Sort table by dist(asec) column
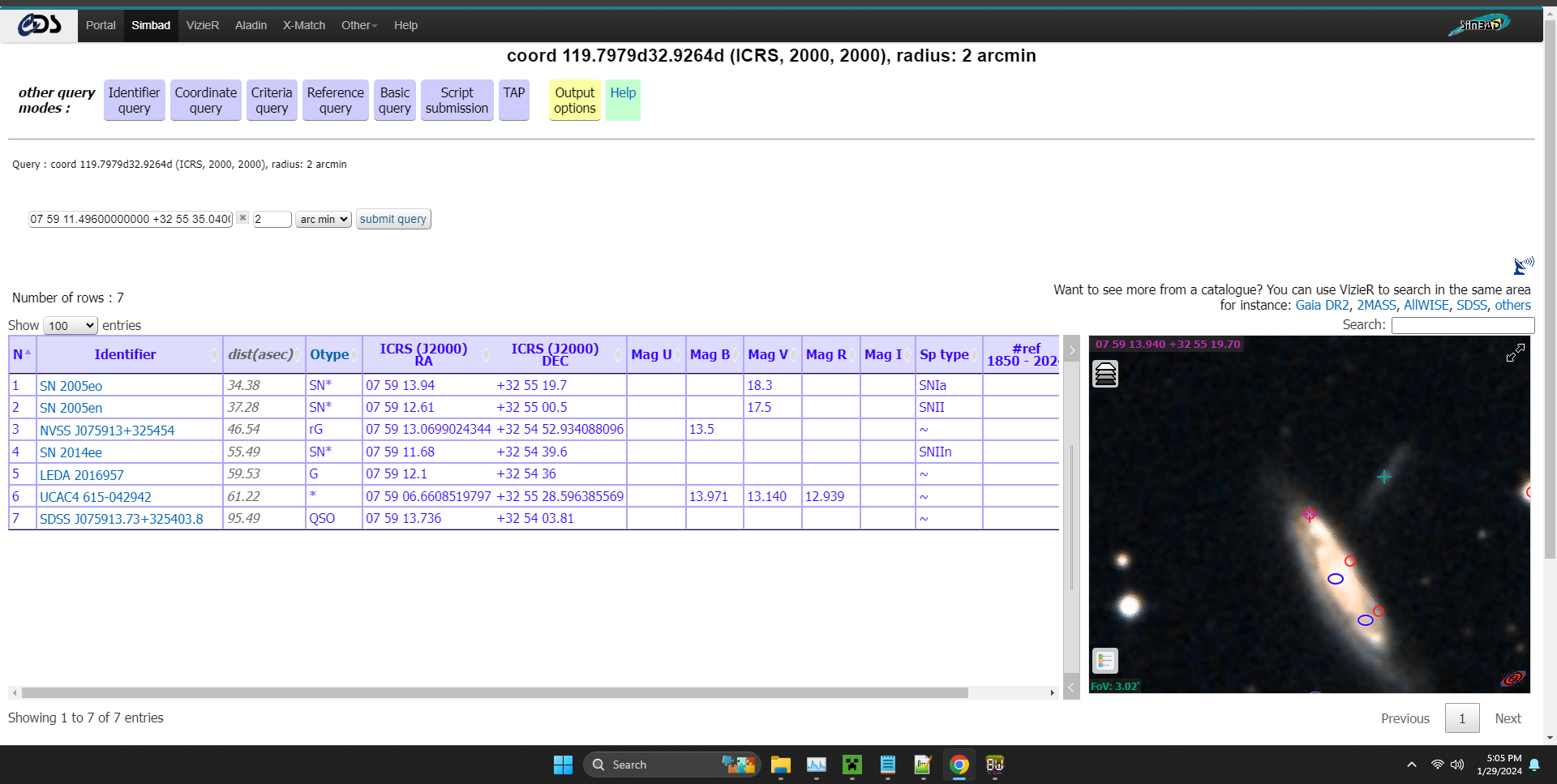Viewport: 1557px width, 784px height. click(260, 354)
